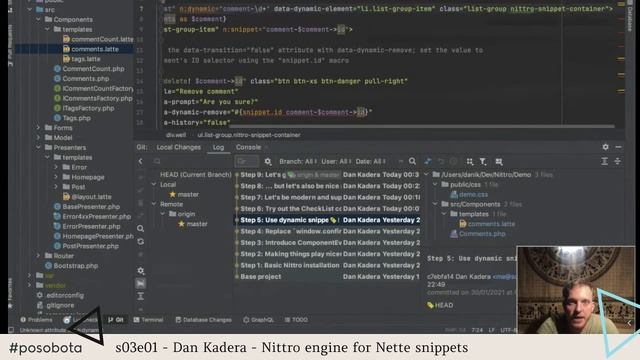Collapse the branches pane arrow

pos(140,161)
